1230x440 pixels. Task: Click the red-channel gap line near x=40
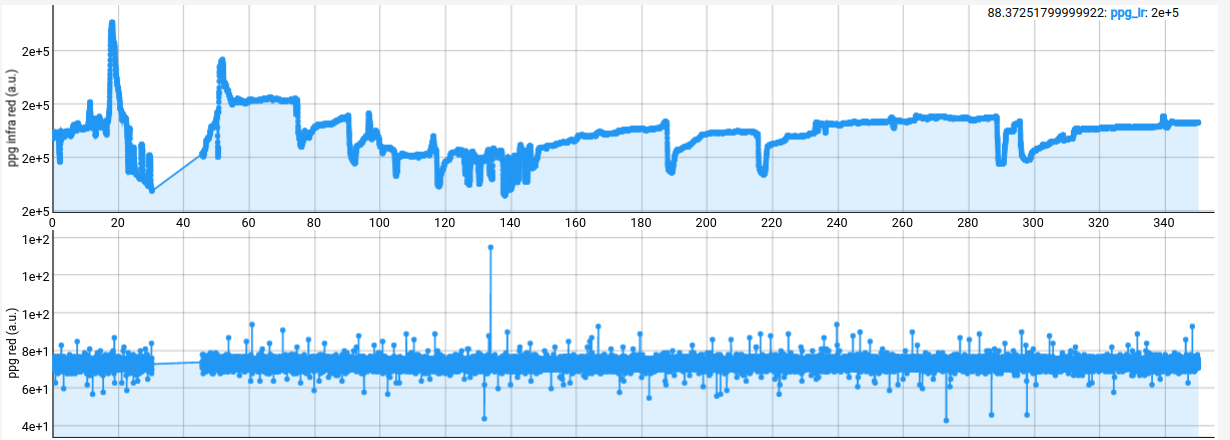point(177,363)
